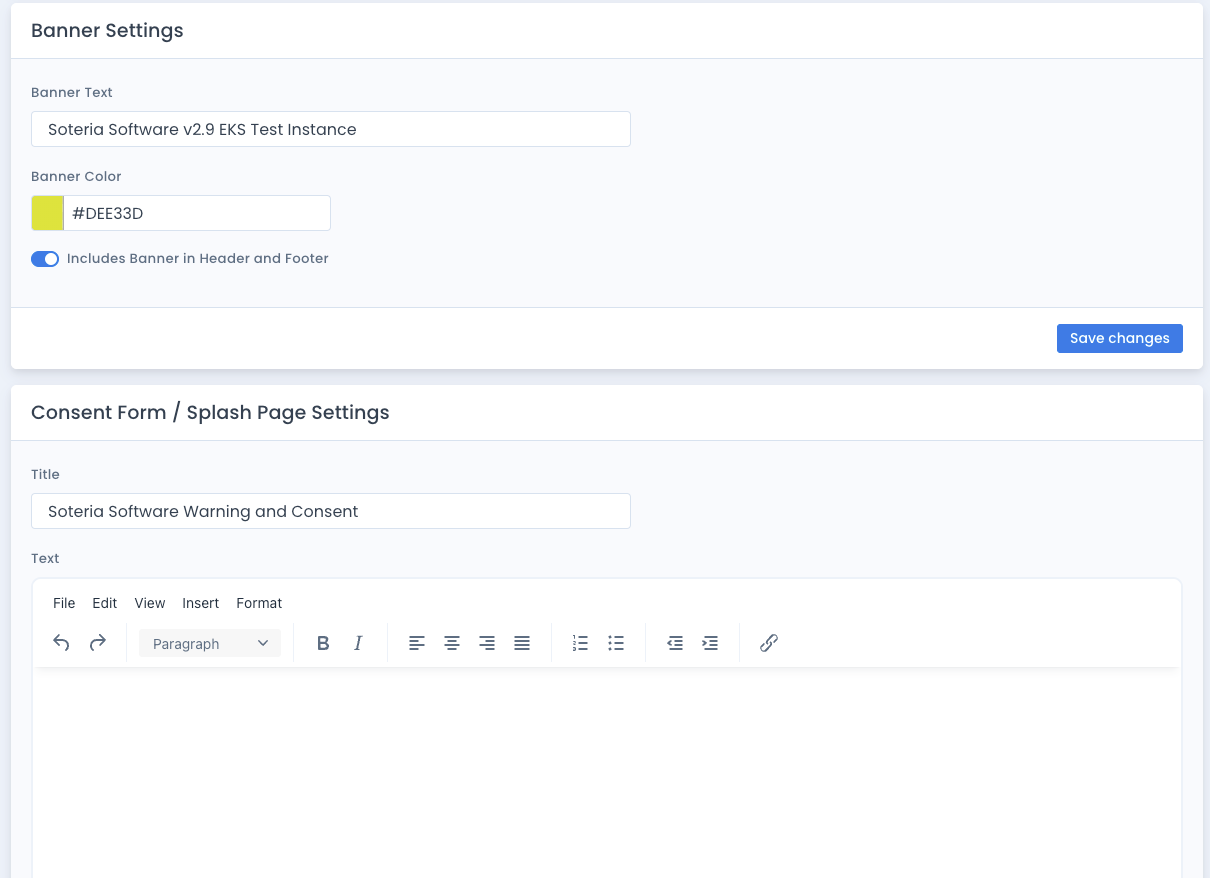Click the Banner Color hex code field
This screenshot has height=878, width=1210.
pyautogui.click(x=197, y=213)
